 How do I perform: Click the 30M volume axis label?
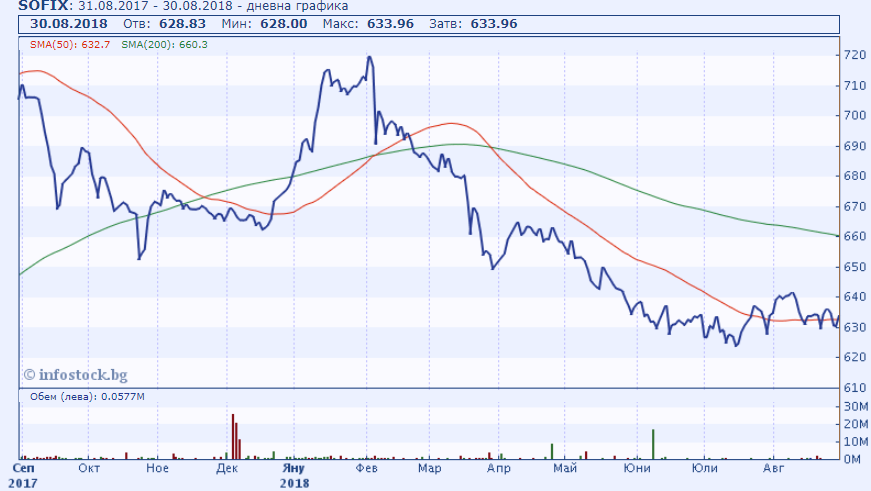[x=855, y=407]
